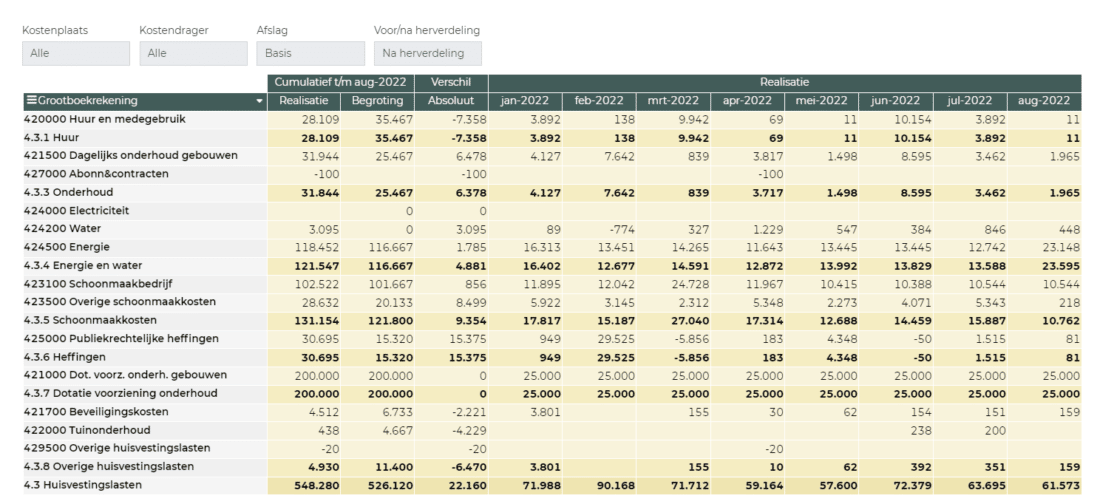Select the aug-2022 column header
Viewport: 1100px width, 504px height.
pos(1044,101)
